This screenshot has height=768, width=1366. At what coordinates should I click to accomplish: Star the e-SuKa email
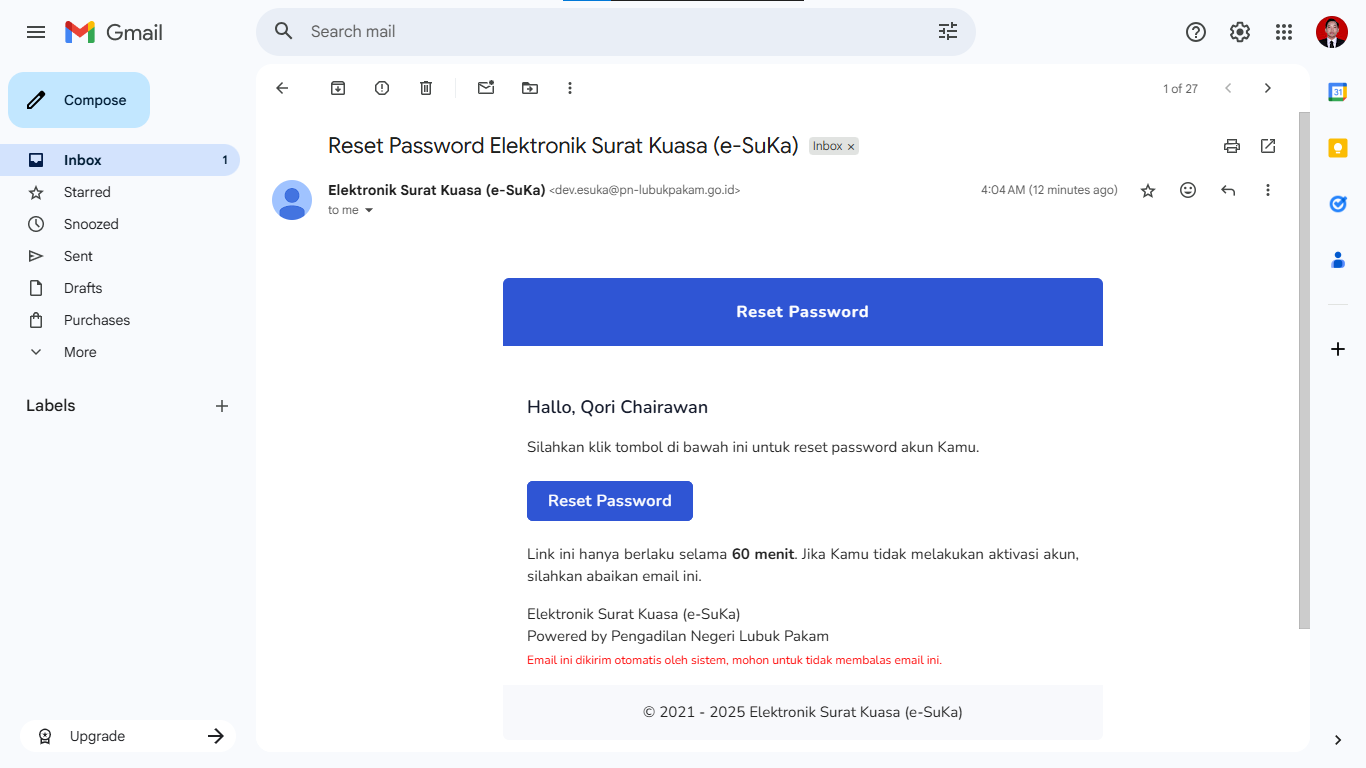coord(1148,190)
